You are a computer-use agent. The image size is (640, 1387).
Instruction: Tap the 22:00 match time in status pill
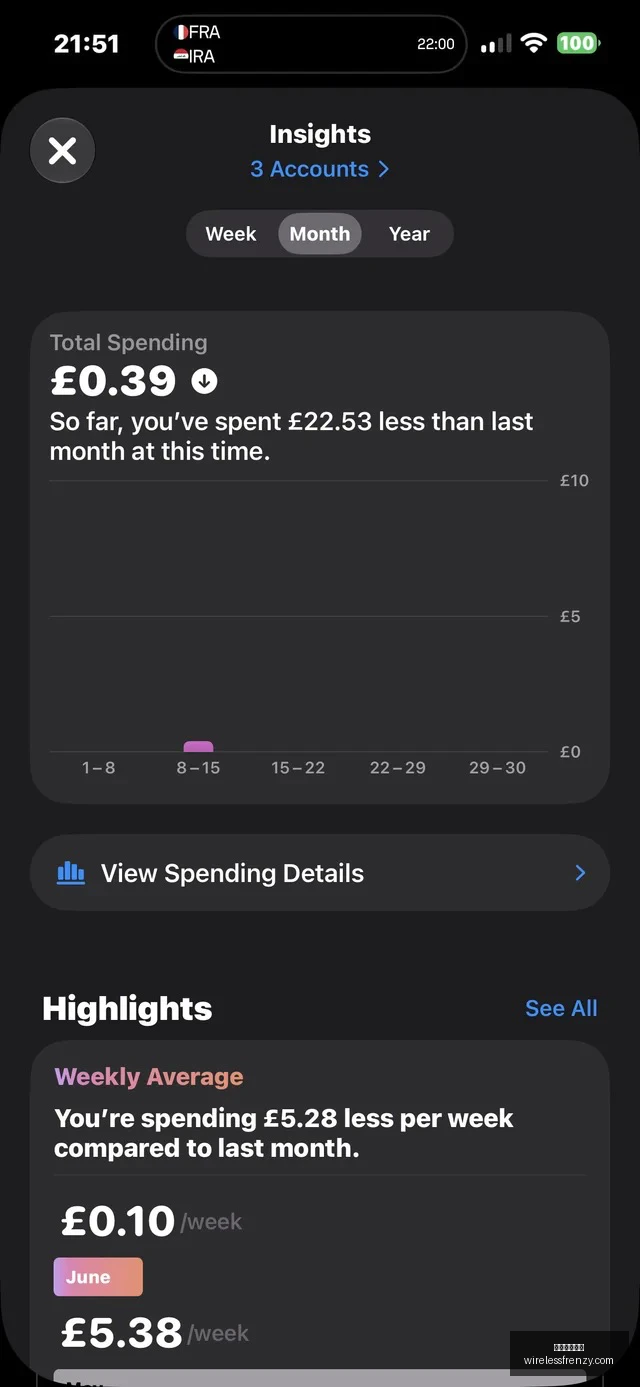tap(436, 44)
